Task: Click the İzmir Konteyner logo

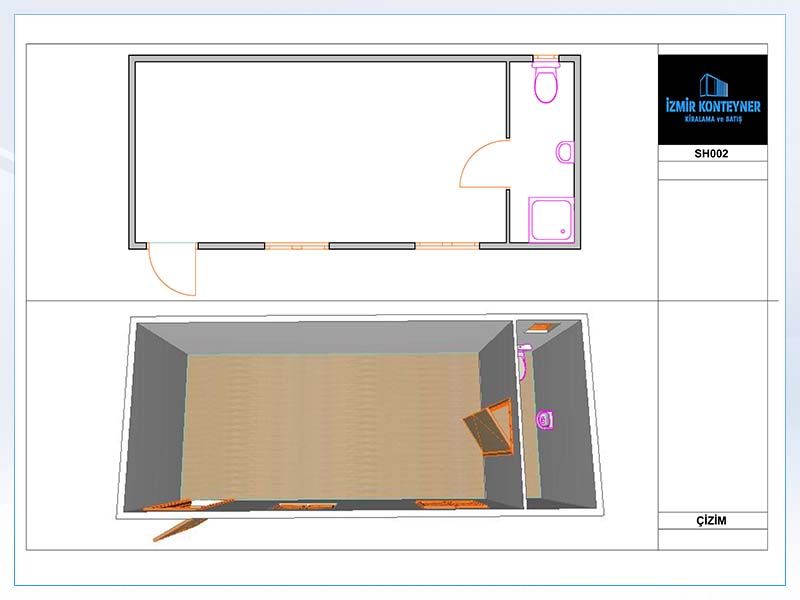Action: pyautogui.click(x=713, y=99)
